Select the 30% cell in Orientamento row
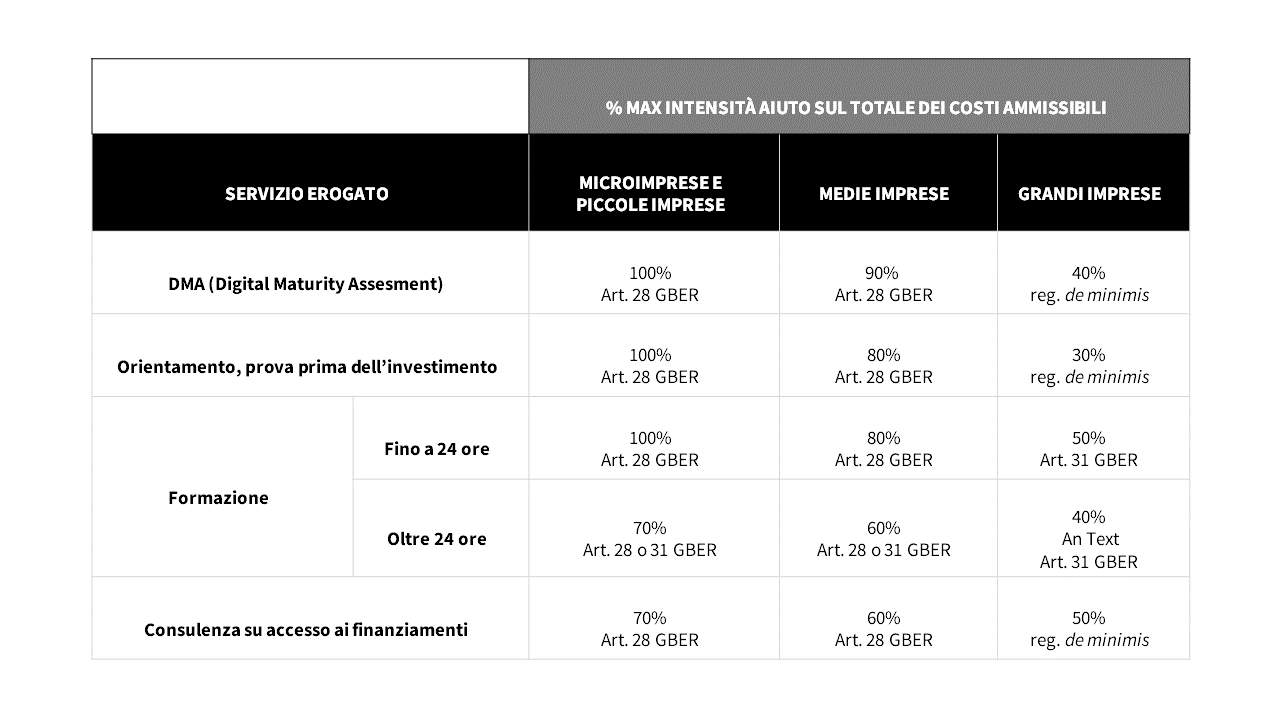 1089,366
